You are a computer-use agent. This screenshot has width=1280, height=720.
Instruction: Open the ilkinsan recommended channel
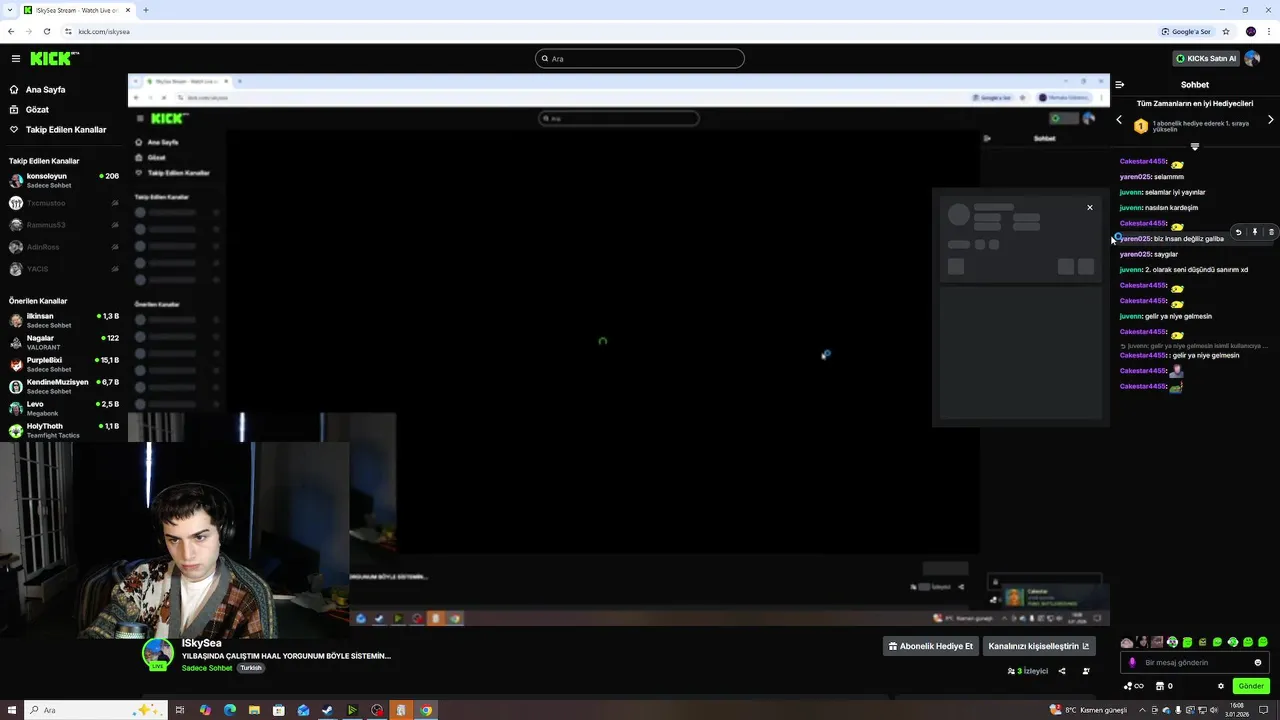[64, 320]
